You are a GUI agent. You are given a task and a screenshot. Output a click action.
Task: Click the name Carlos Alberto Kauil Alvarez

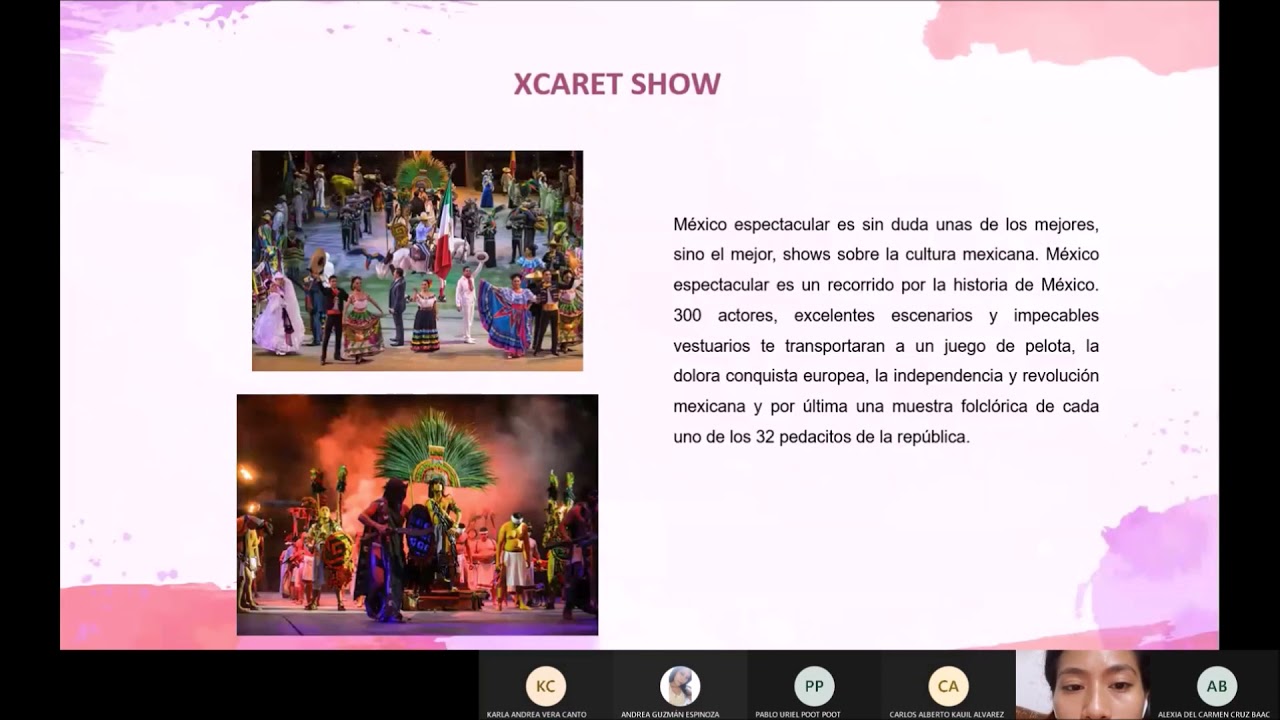[x=946, y=715]
